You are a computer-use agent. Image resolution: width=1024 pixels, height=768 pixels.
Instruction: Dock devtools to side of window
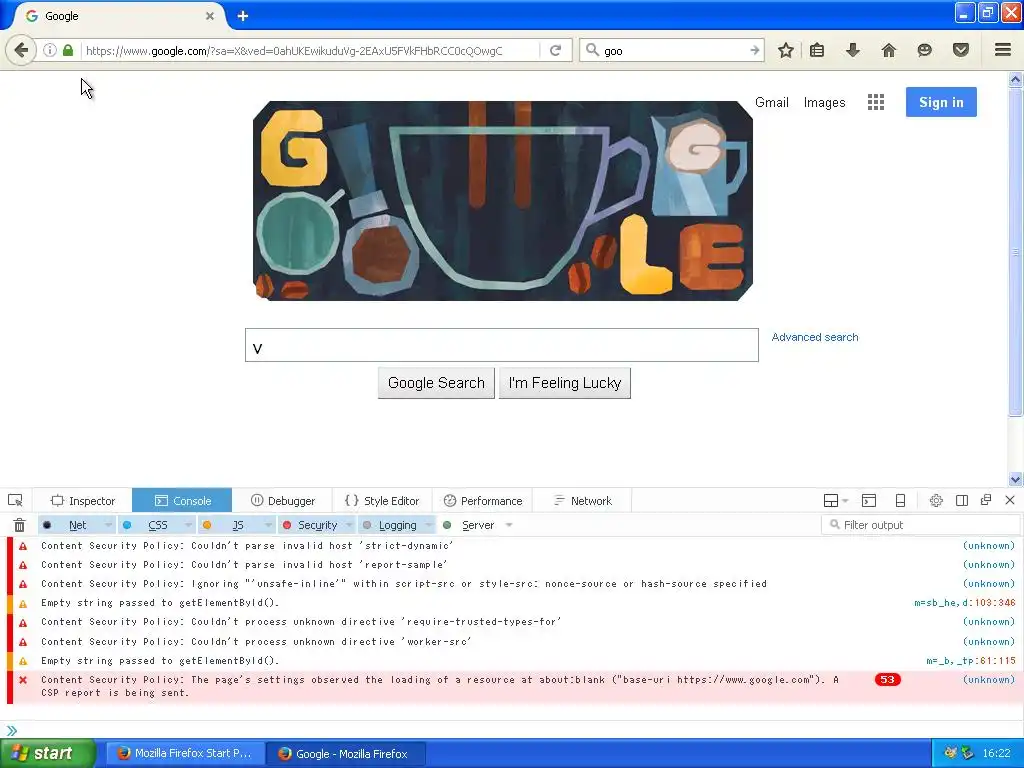point(961,501)
